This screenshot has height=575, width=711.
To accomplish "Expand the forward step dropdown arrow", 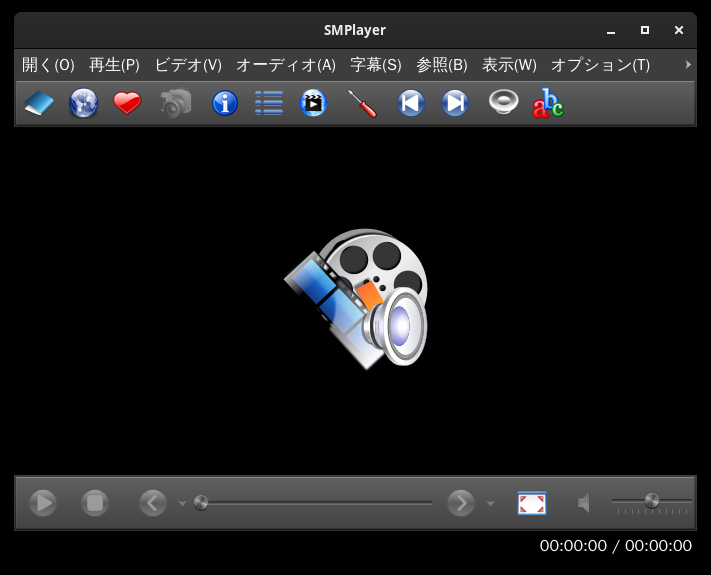I will (x=490, y=503).
